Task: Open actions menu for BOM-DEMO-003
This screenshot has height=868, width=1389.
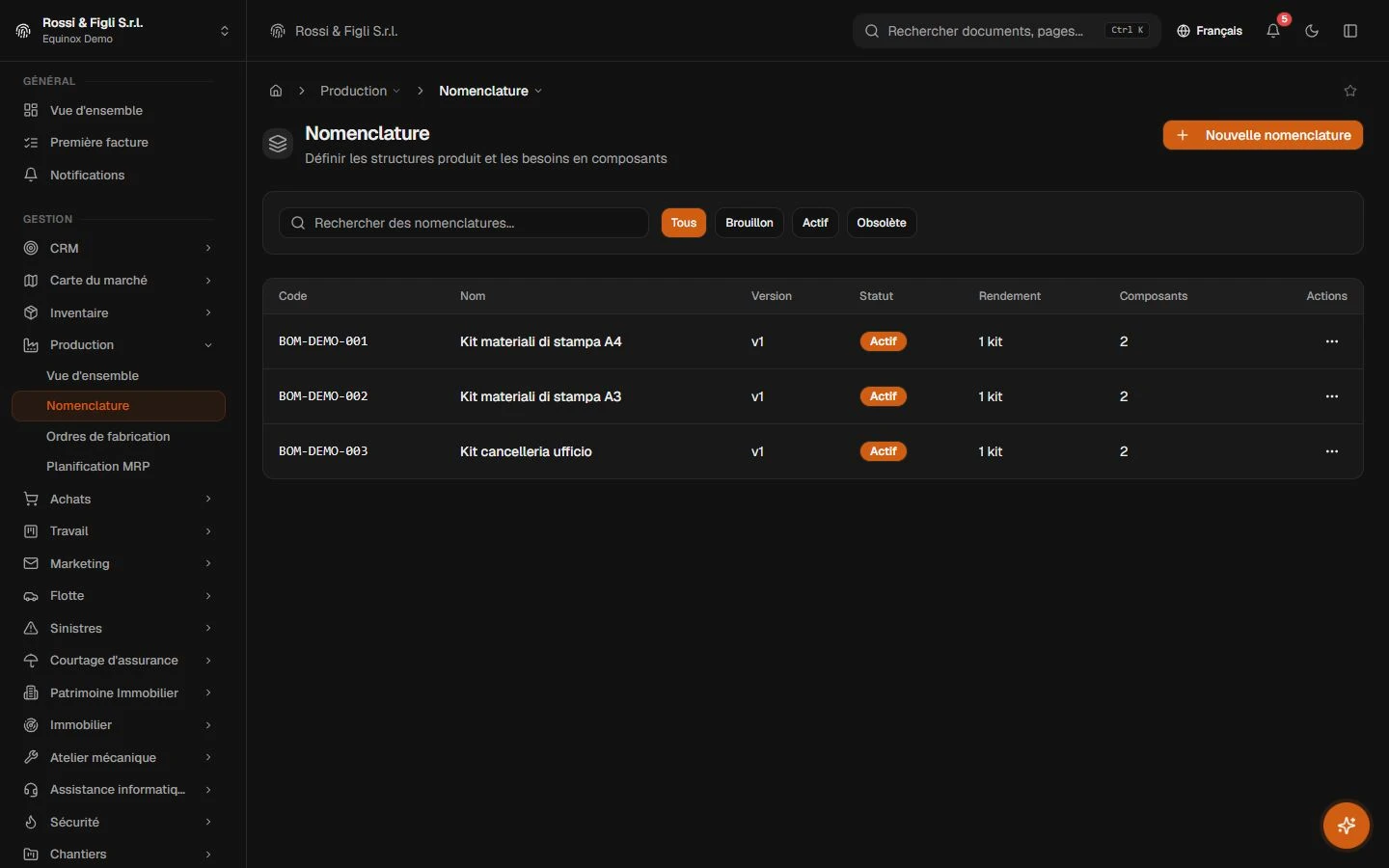Action: tap(1332, 451)
